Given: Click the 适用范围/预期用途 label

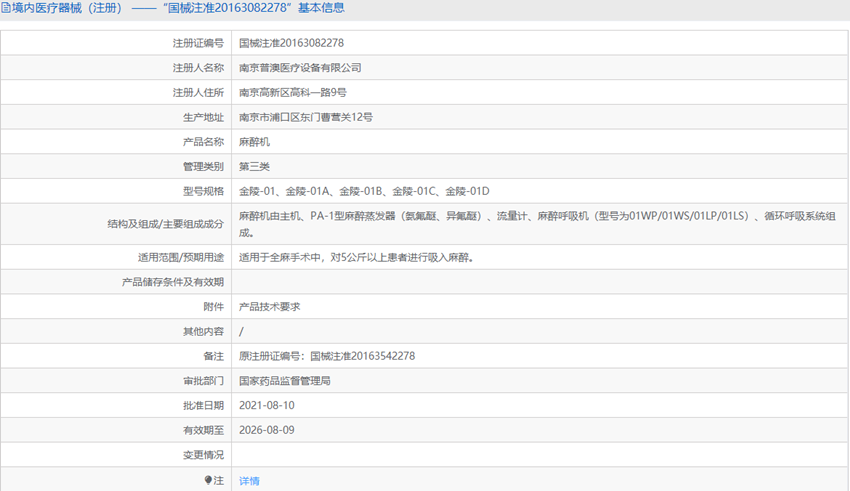Looking at the screenshot, I should (181, 257).
